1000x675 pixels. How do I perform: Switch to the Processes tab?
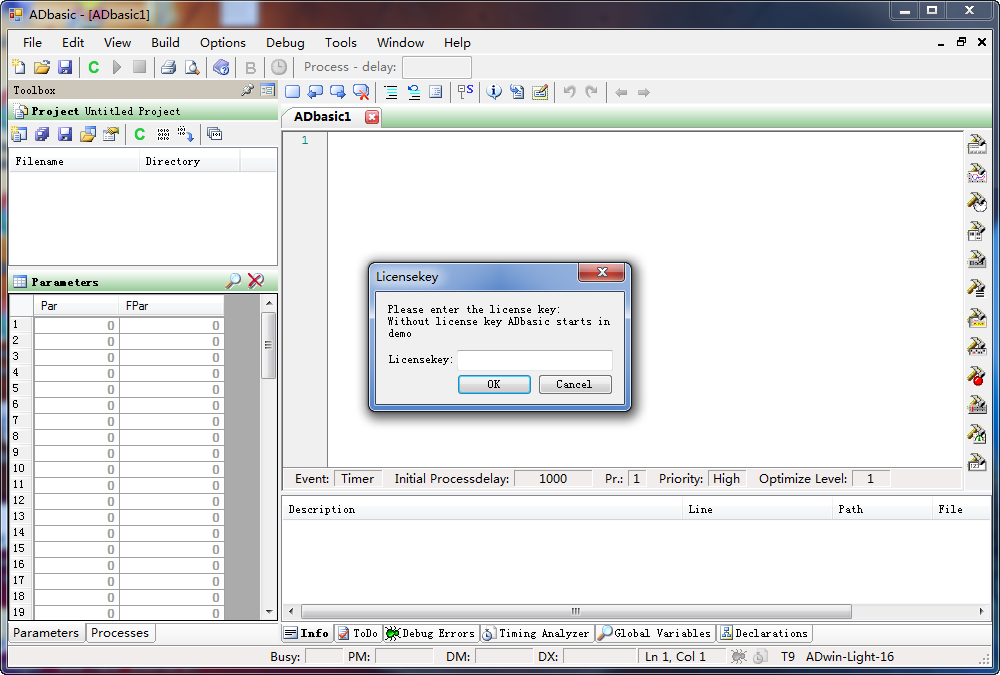click(x=120, y=633)
